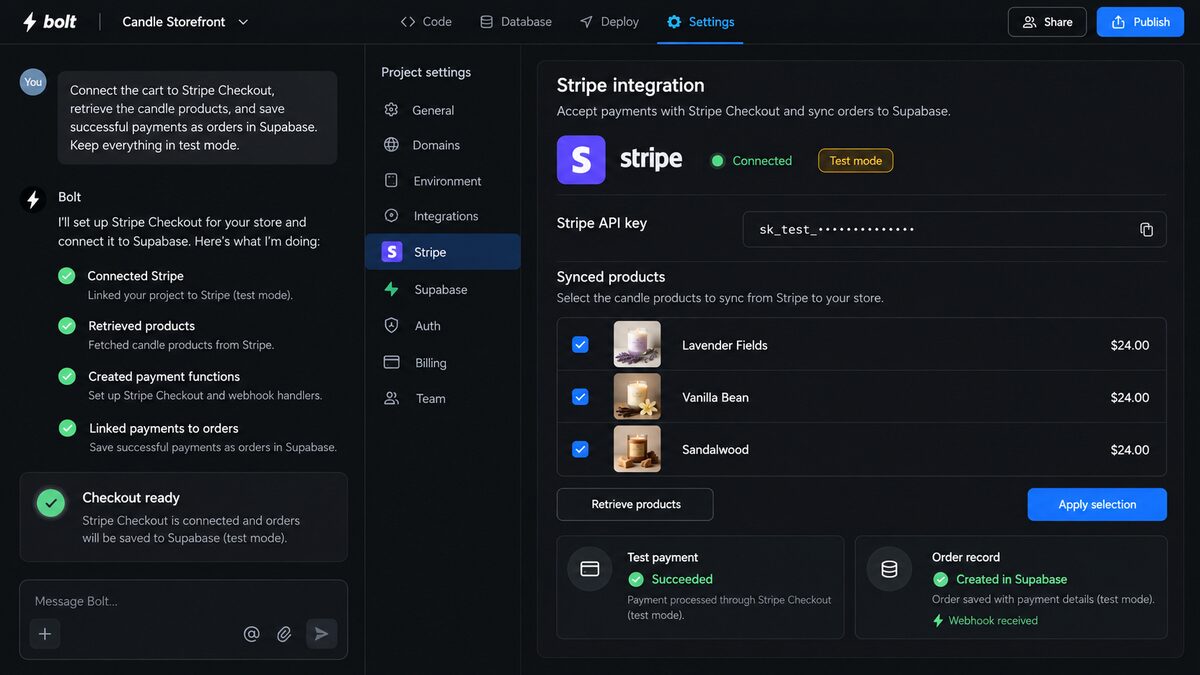Click the send message arrow button
1200x675 pixels.
pyautogui.click(x=321, y=634)
